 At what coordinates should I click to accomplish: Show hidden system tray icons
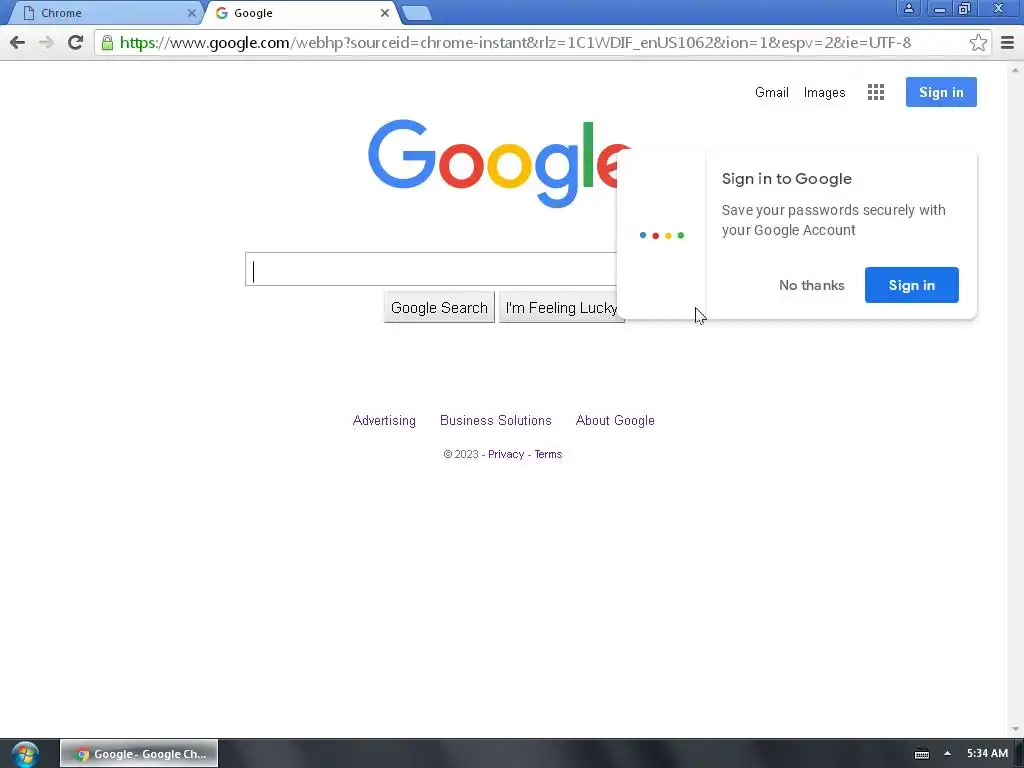pyautogui.click(x=948, y=754)
